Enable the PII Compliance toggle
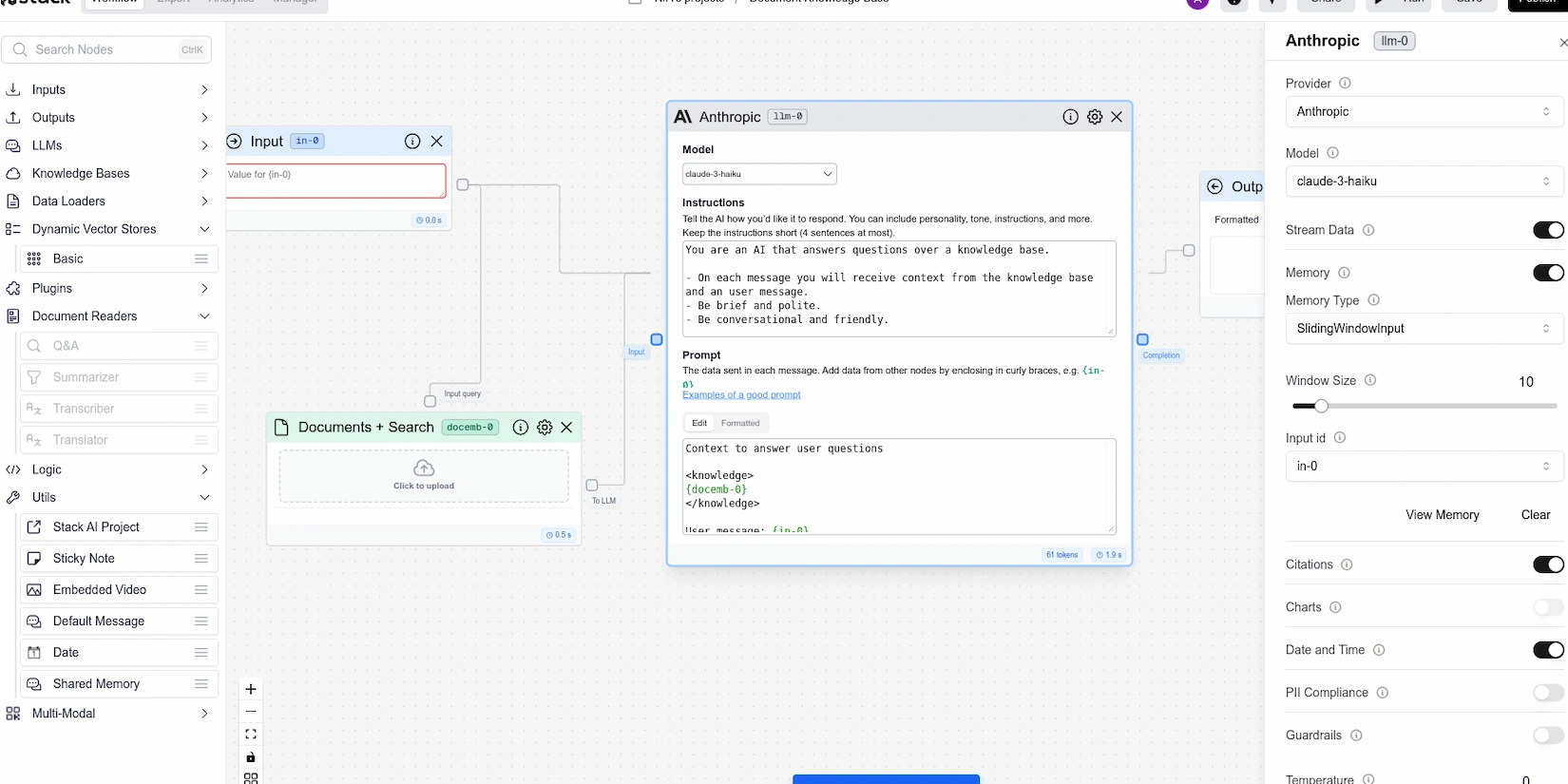Viewport: 1568px width, 784px height. tap(1547, 693)
